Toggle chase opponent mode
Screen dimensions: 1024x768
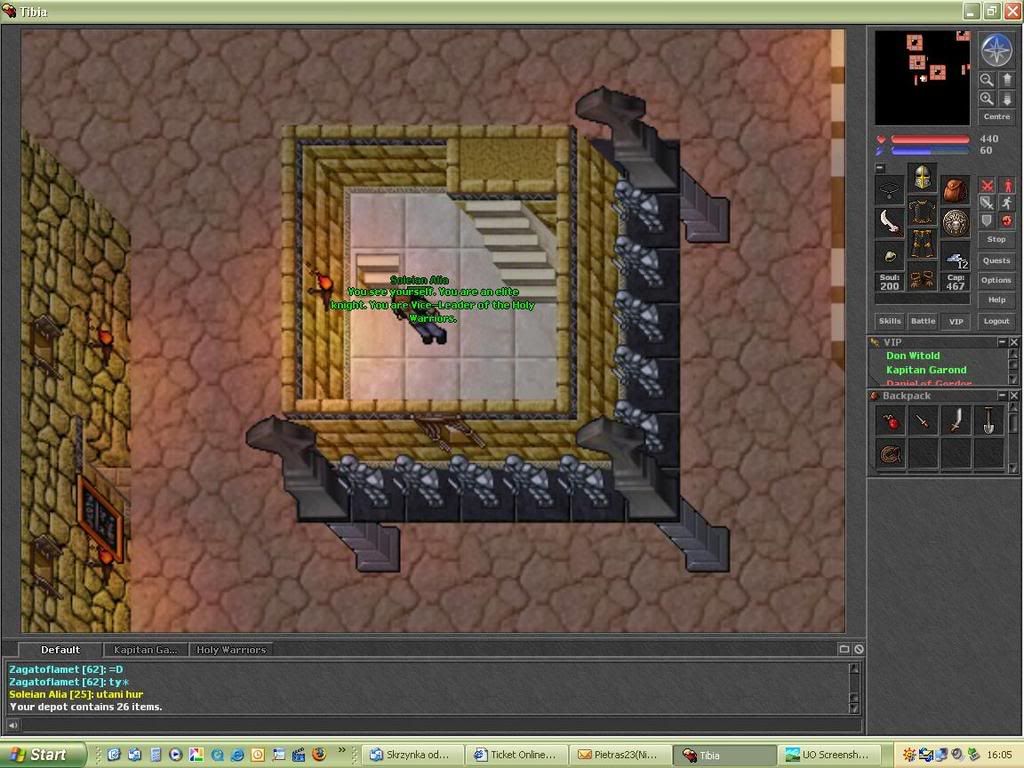[x=1007, y=203]
